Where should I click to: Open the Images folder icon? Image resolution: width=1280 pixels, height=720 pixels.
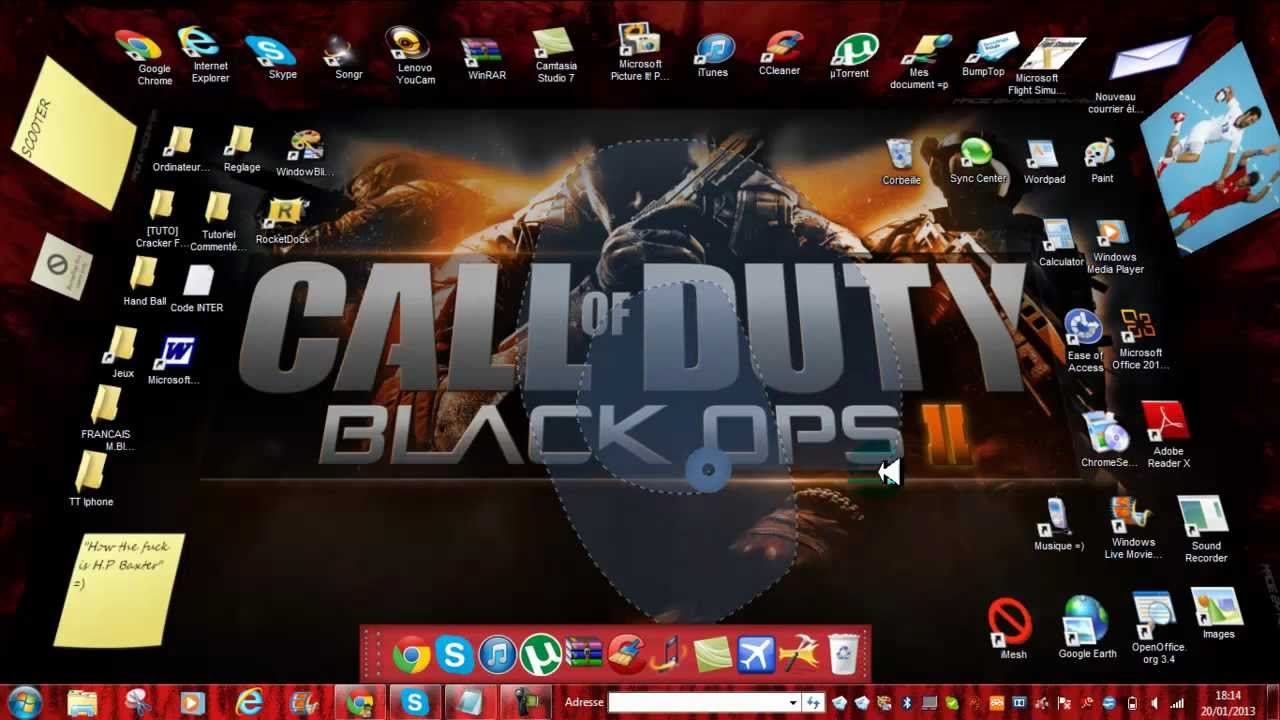click(1217, 608)
